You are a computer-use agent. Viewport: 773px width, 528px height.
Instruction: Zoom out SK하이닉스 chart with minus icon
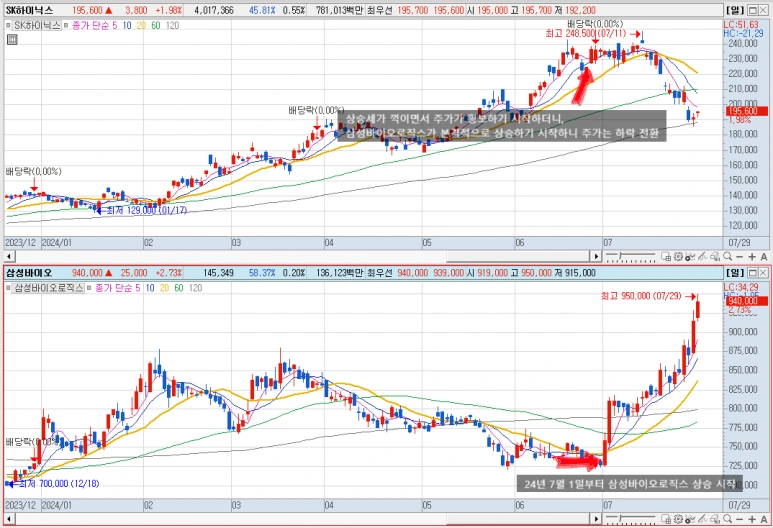739,257
